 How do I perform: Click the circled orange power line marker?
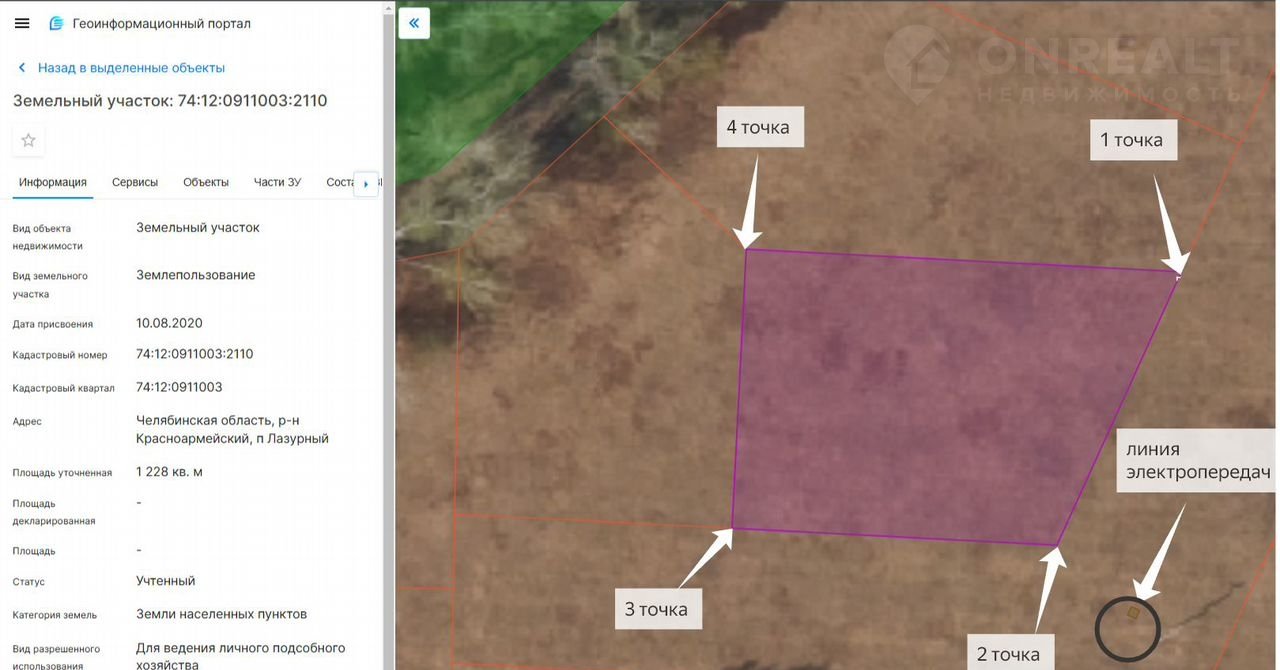tap(1132, 613)
